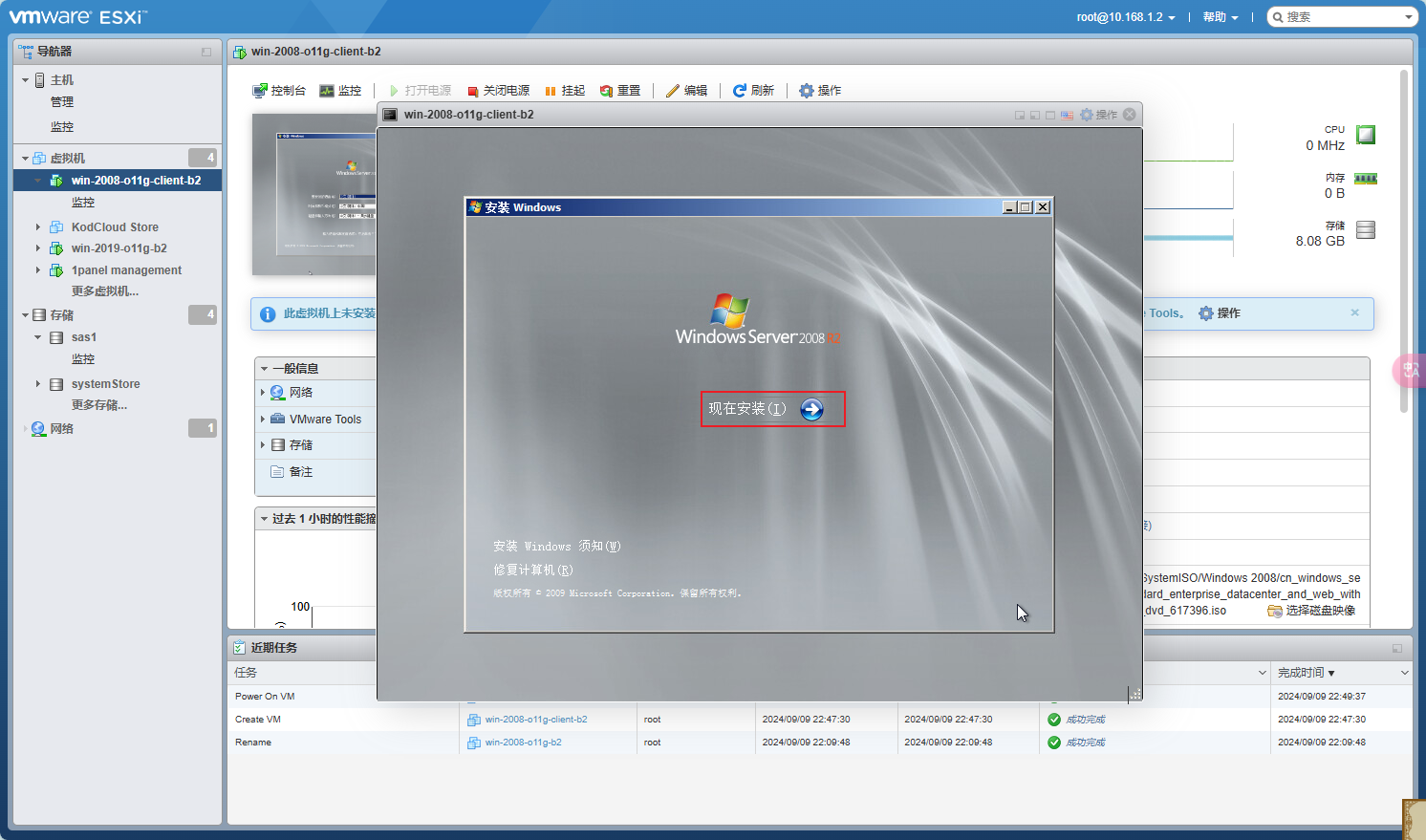1426x840 pixels.
Task: Click the pink translate widget at right edge
Action: tap(1410, 370)
